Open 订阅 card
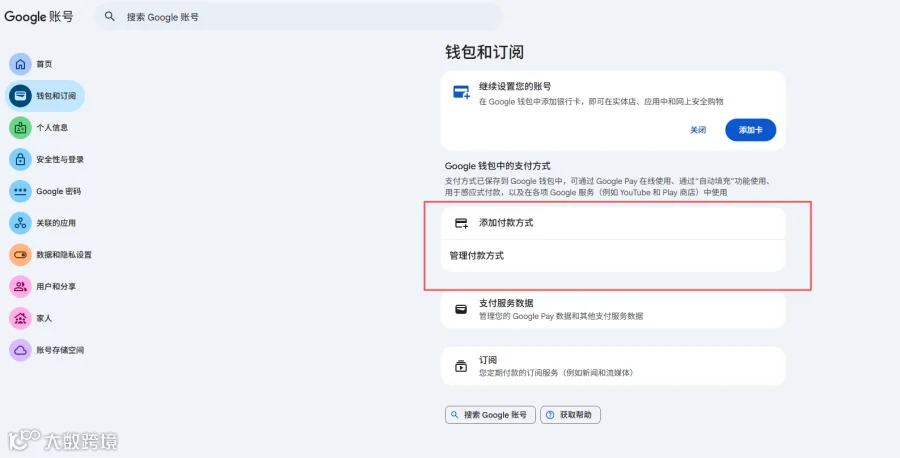Screen dimensions: 900x458 point(612,366)
